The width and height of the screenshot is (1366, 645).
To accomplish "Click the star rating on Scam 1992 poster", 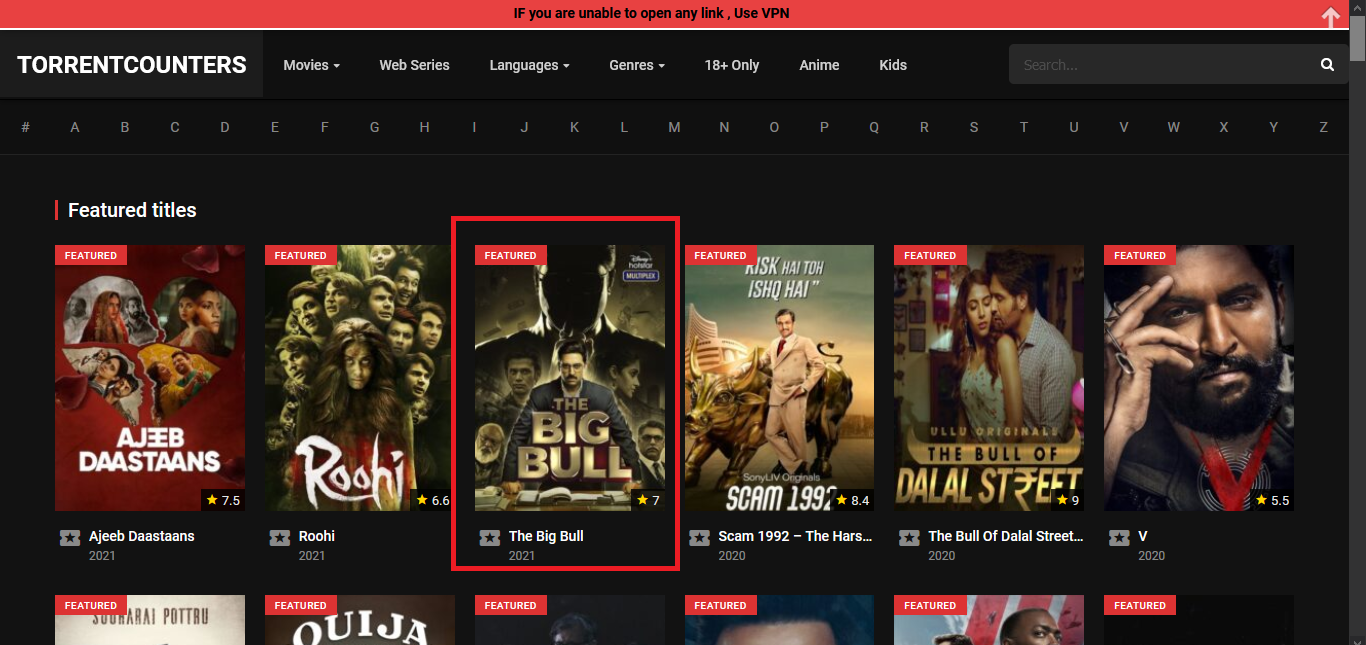I will (x=853, y=500).
